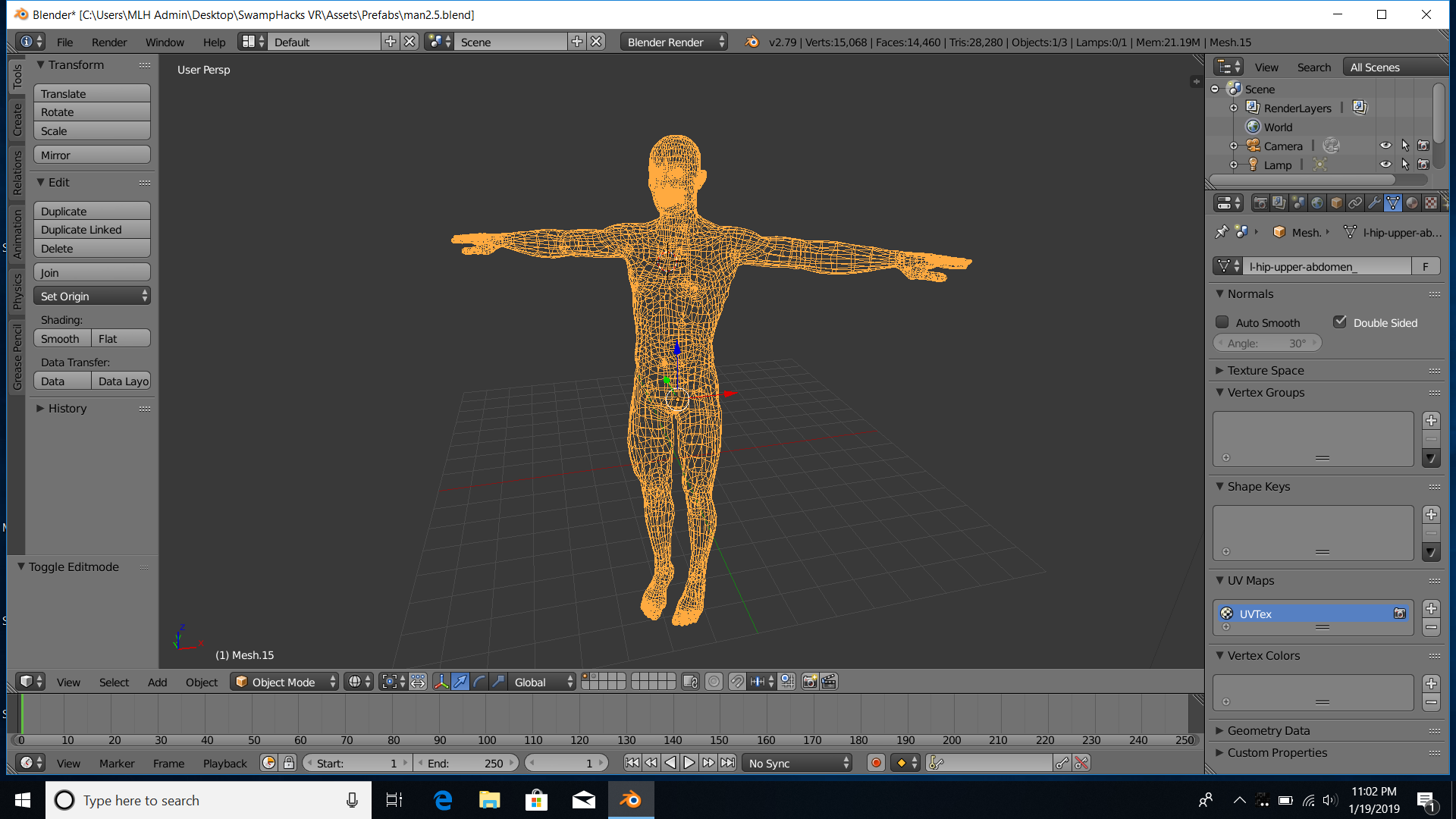
Task: Open the Modifiers wrench properties tab
Action: tap(1373, 203)
